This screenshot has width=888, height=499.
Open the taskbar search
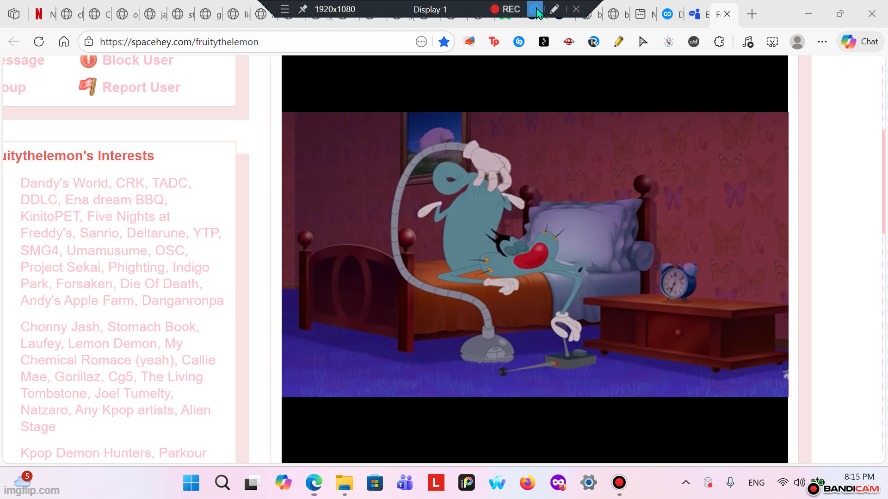(222, 483)
